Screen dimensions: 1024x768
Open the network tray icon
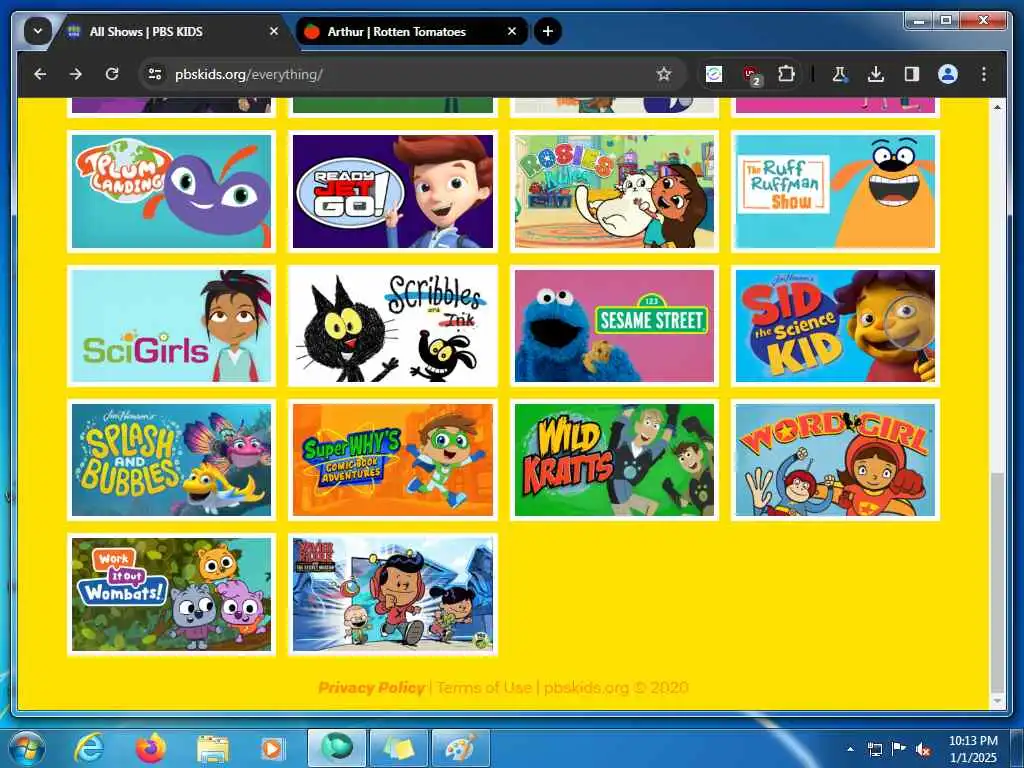875,749
